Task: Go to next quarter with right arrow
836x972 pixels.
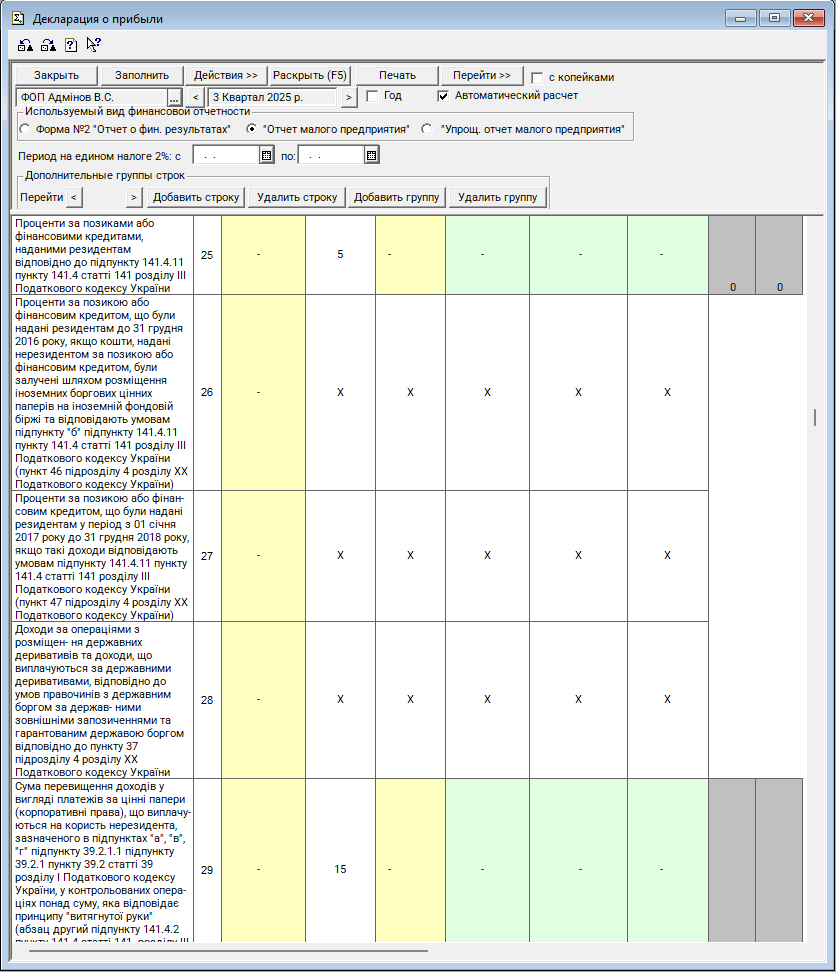Action: (x=348, y=97)
